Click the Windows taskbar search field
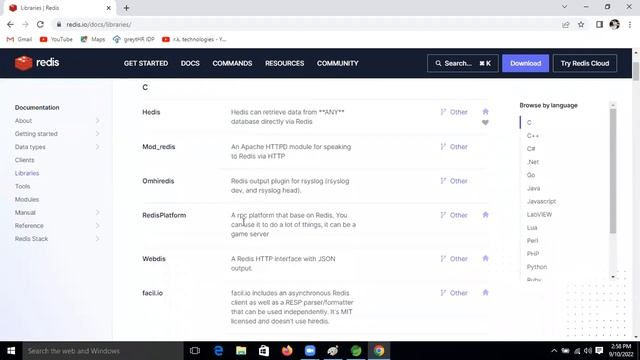The image size is (640, 360). coord(103,351)
